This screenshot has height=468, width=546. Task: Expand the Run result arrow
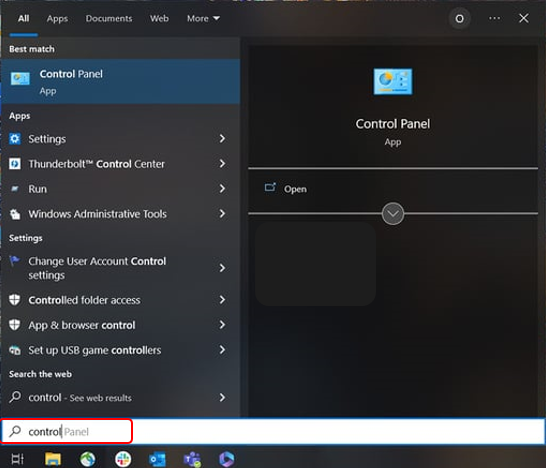click(x=222, y=189)
